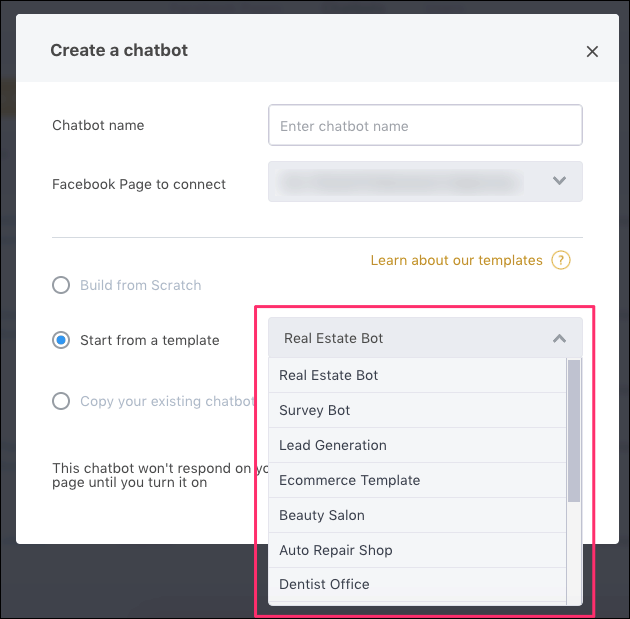Open Facebook Page to connect dropdown
Image resolution: width=630 pixels, height=619 pixels.
pos(425,182)
